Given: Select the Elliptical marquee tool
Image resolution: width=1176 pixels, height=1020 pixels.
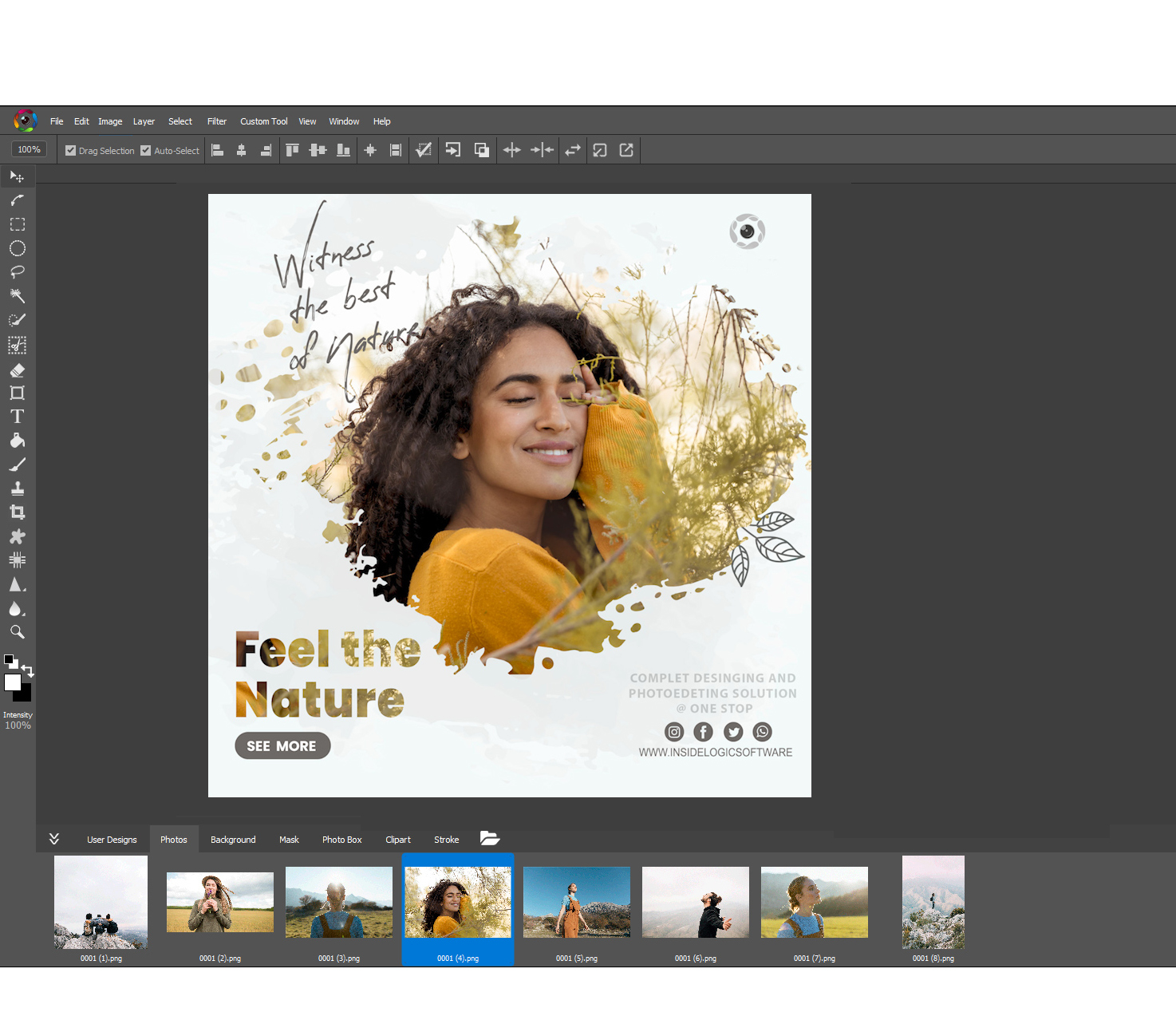Looking at the screenshot, I should 17,248.
